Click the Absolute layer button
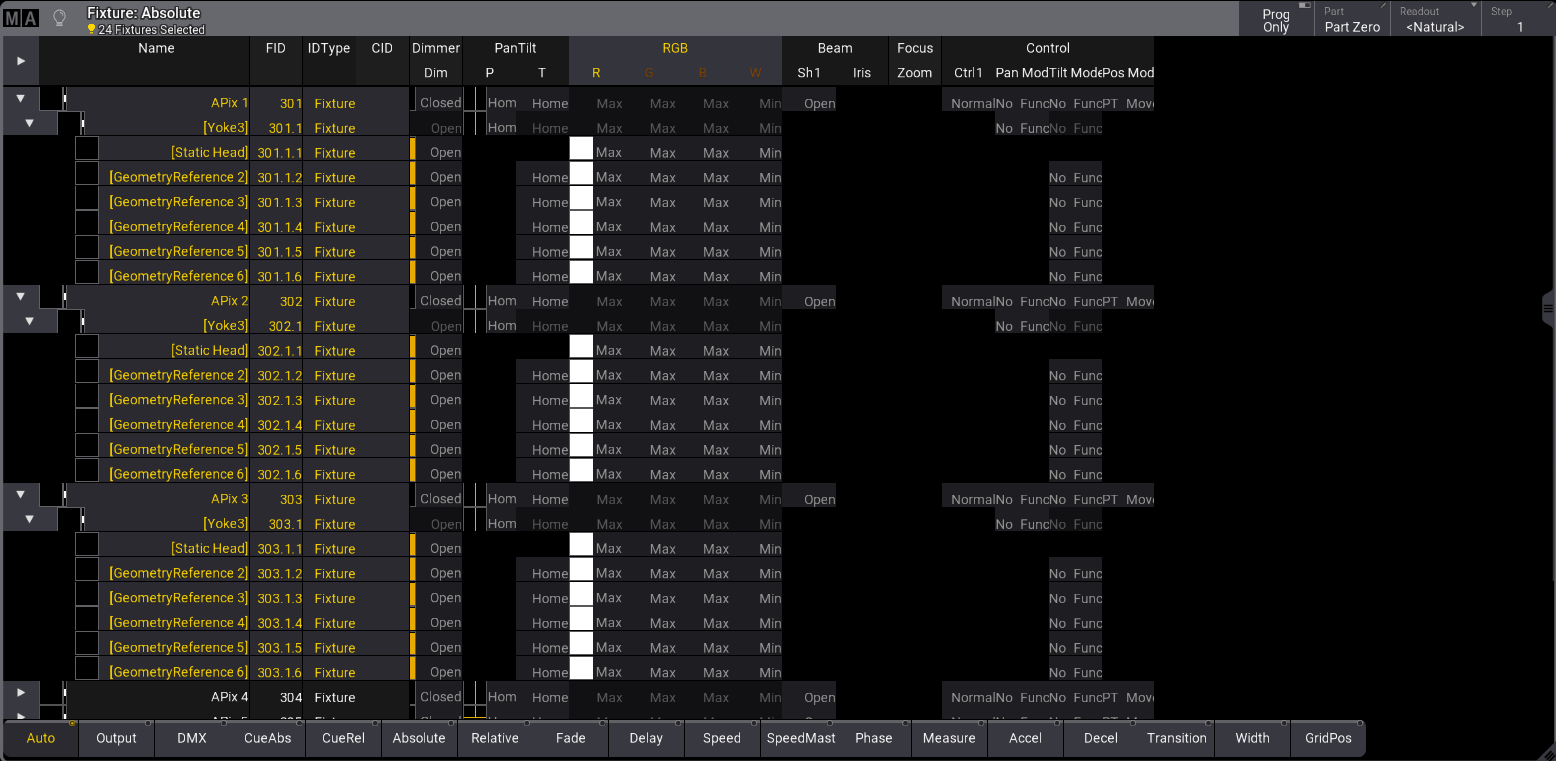Screen dimensions: 1556x761 point(419,738)
